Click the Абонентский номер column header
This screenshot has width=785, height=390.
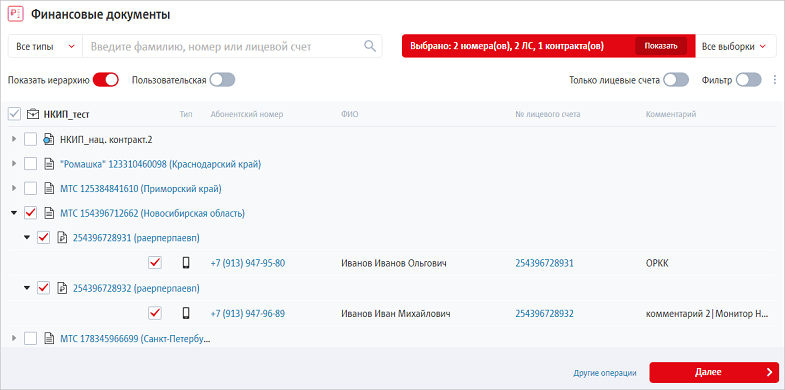click(247, 114)
